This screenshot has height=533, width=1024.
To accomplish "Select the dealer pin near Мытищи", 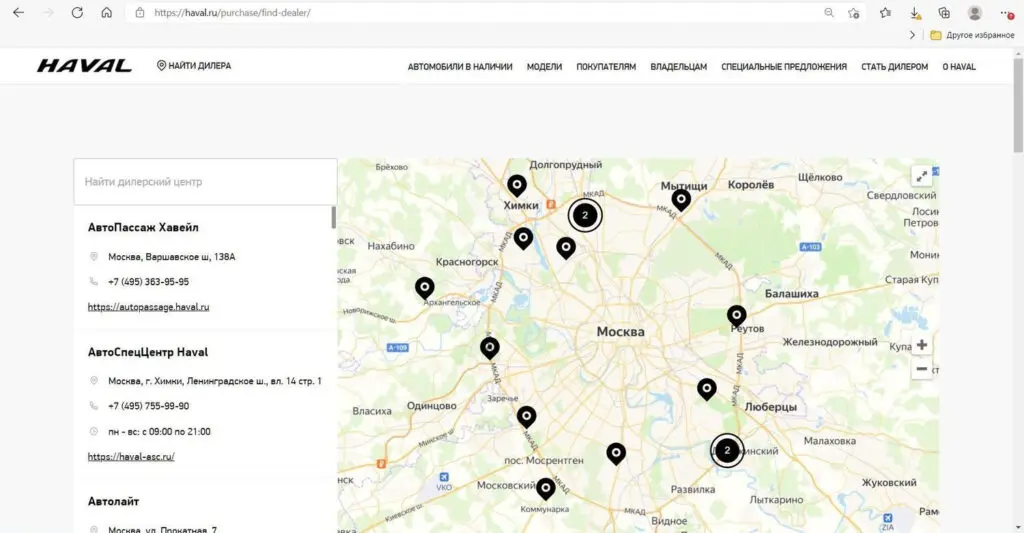I will [x=681, y=199].
